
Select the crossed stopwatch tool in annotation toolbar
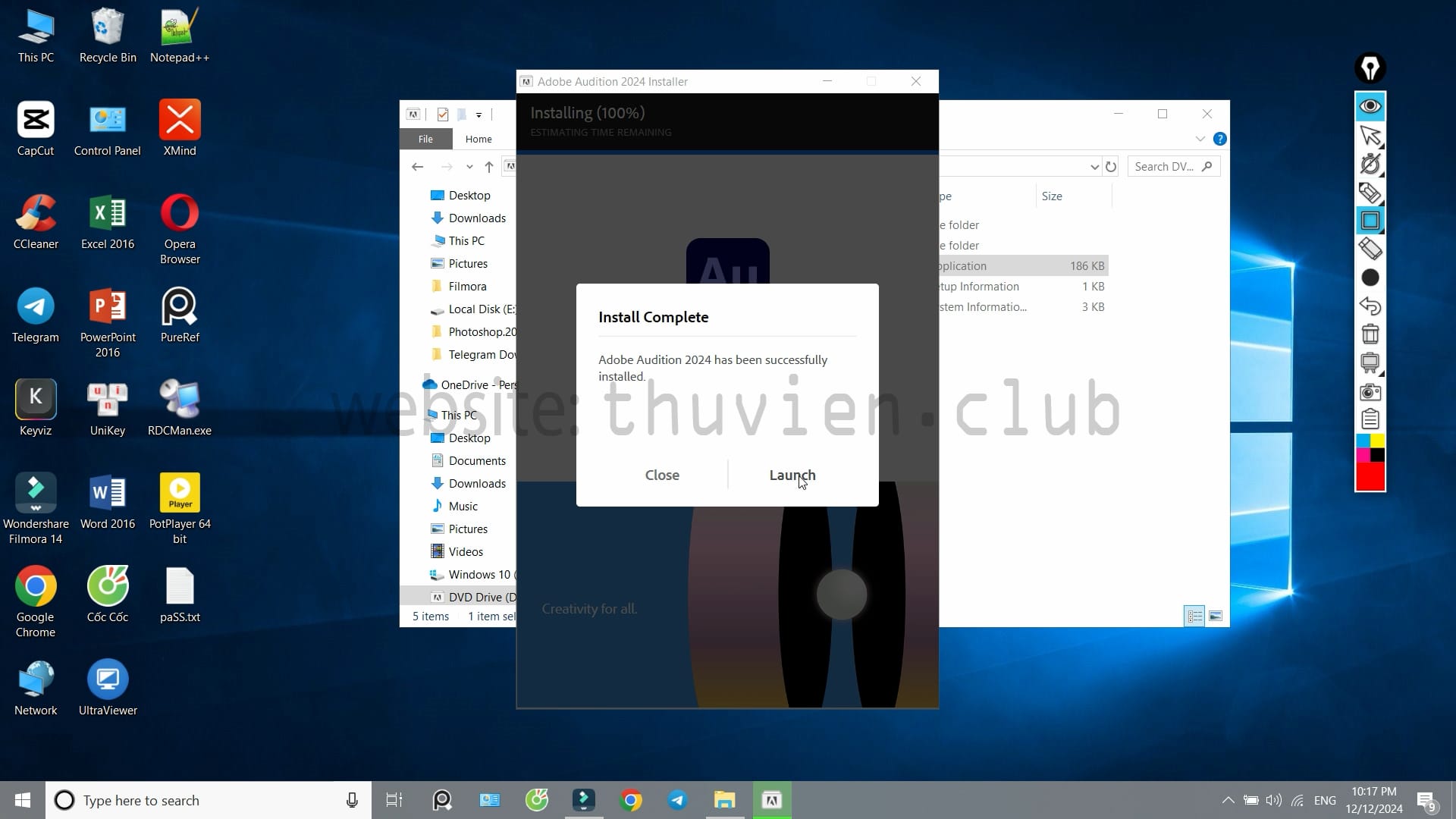pyautogui.click(x=1370, y=164)
